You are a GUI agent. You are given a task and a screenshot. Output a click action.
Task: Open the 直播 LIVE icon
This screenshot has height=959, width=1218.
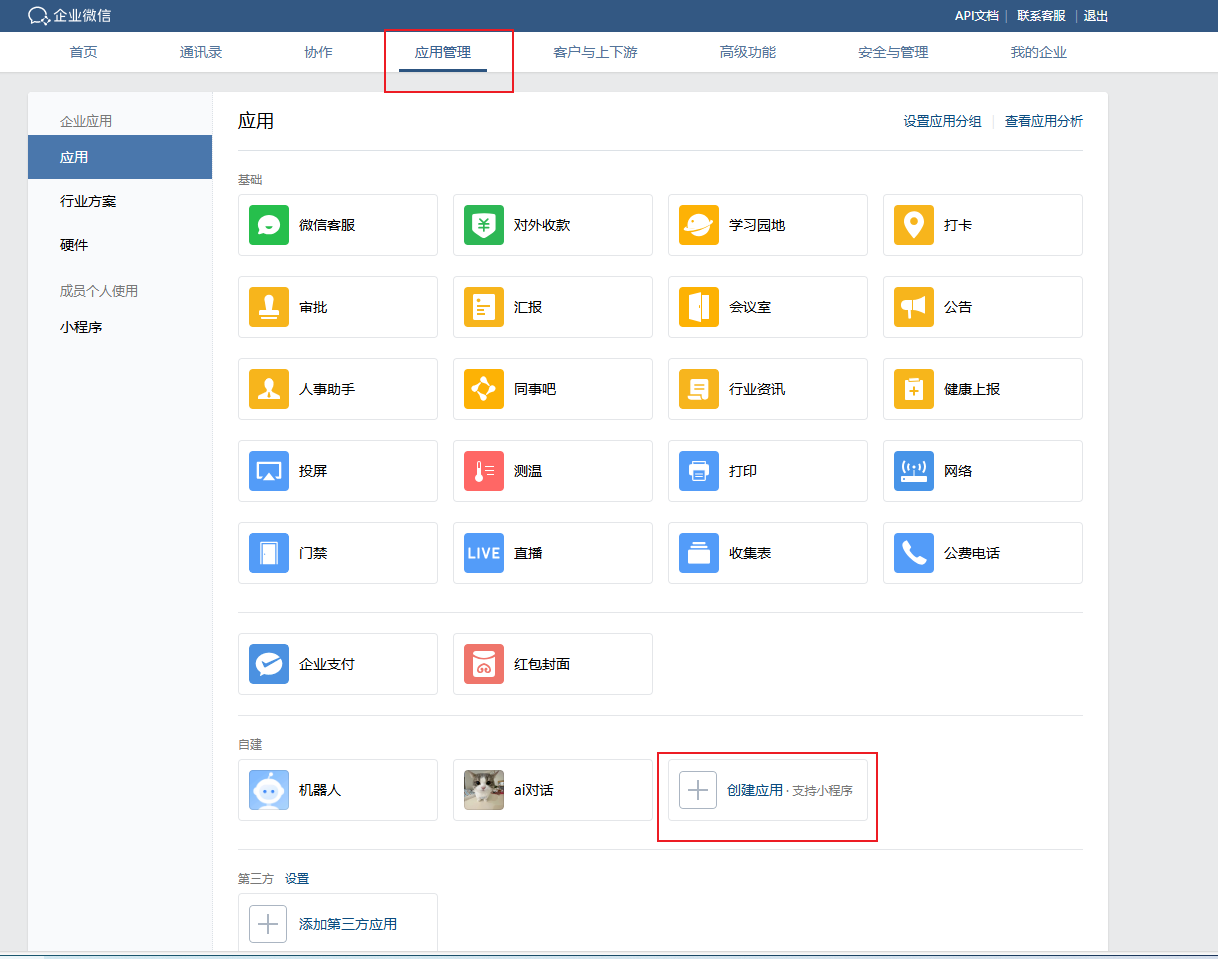(484, 553)
